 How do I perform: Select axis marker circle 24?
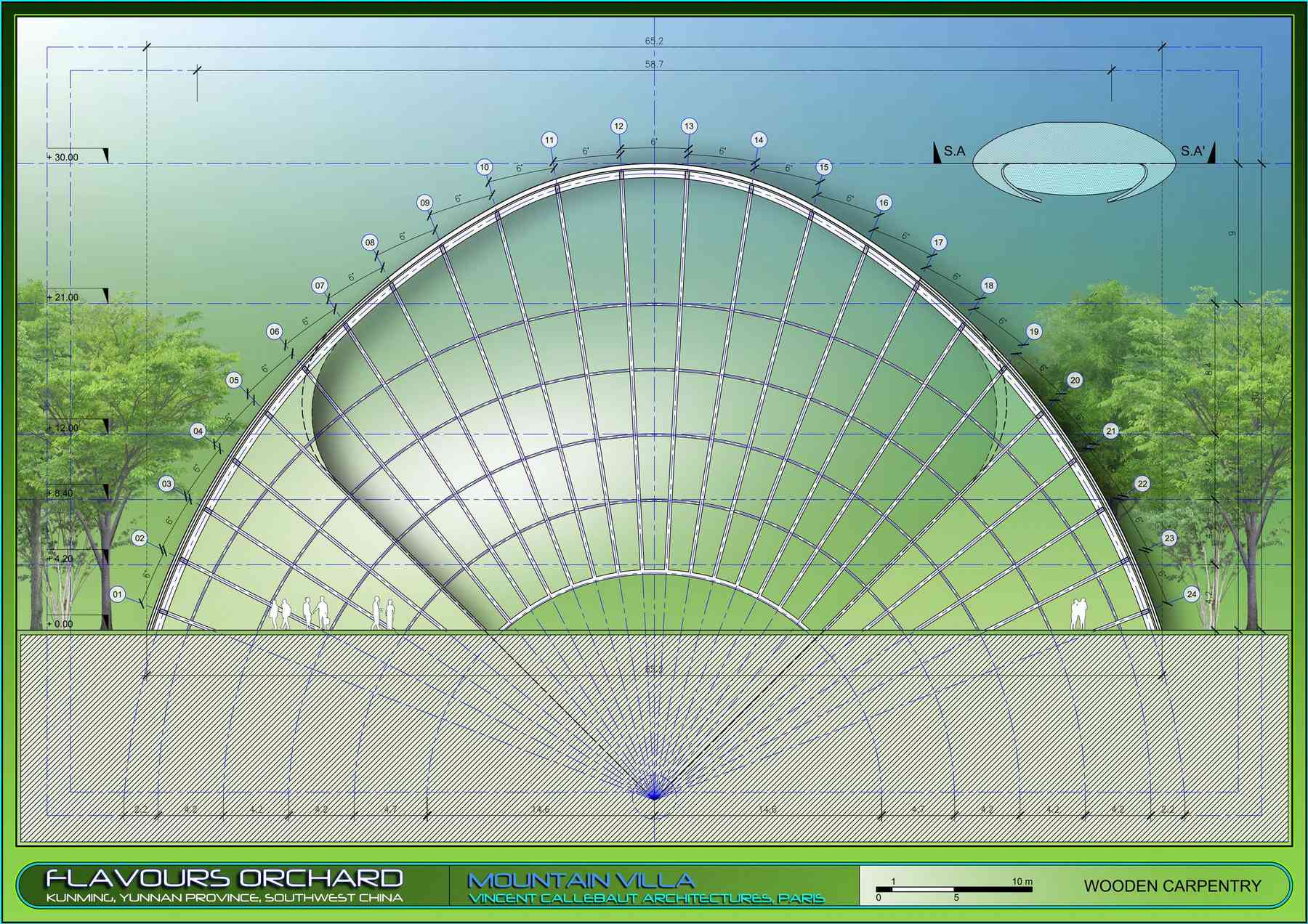(x=1191, y=594)
